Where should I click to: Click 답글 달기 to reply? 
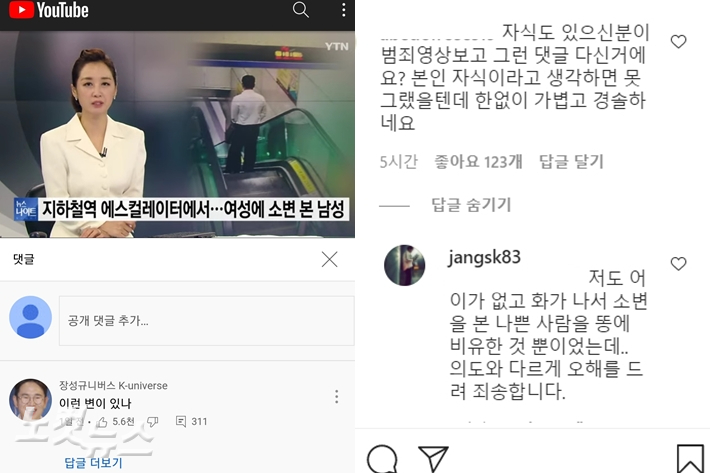click(x=571, y=162)
